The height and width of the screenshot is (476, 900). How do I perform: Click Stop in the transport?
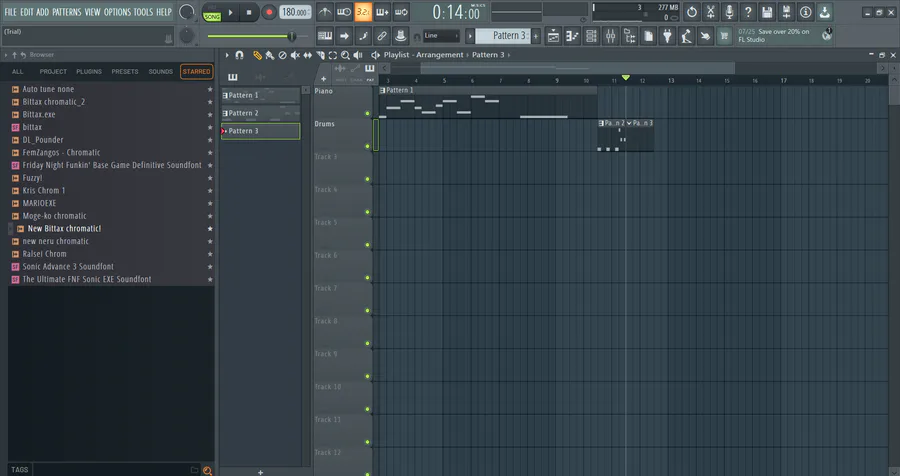tap(249, 12)
